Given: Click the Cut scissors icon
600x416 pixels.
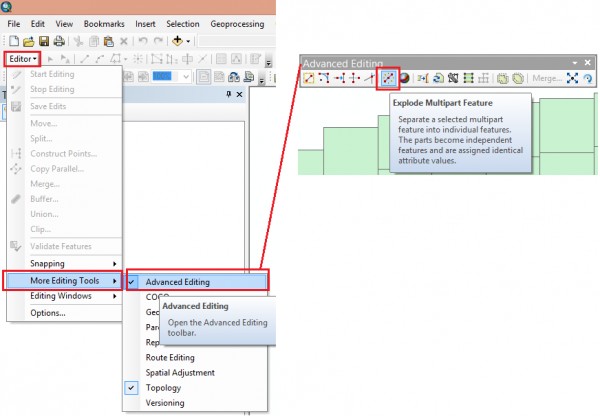Looking at the screenshot, I should click(x=78, y=41).
